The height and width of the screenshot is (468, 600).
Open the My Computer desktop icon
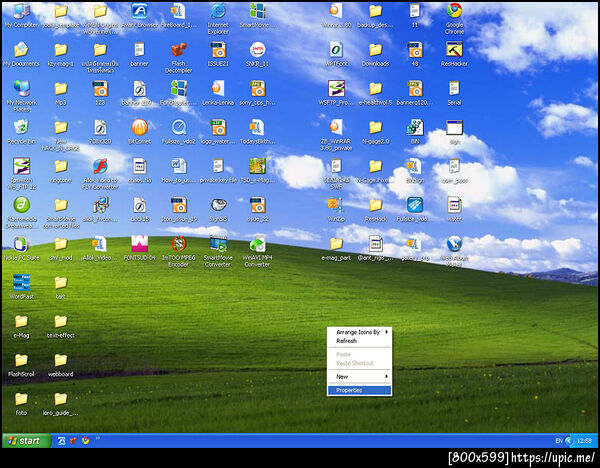(21, 15)
